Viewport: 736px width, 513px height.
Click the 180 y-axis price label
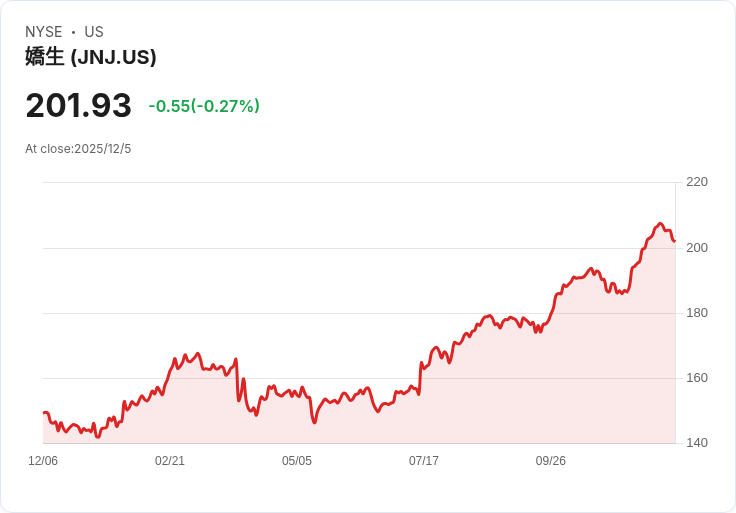(x=697, y=313)
